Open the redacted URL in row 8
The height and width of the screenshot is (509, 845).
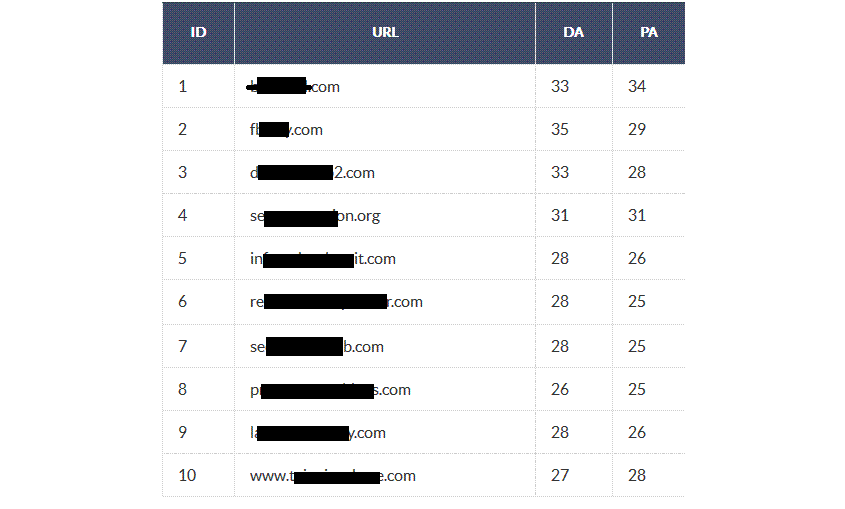pos(330,390)
